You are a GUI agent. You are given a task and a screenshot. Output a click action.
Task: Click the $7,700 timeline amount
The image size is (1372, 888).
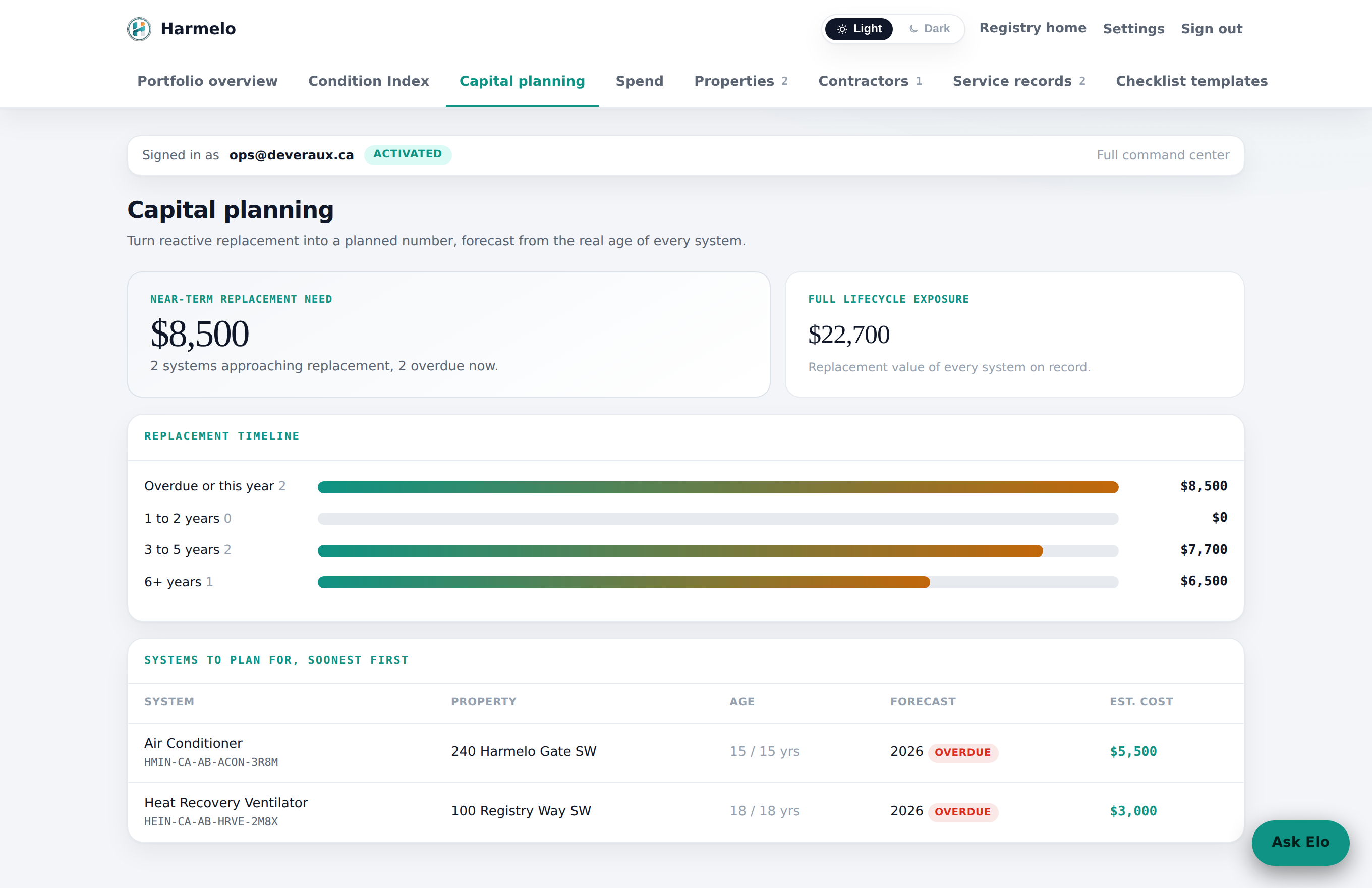(1204, 549)
